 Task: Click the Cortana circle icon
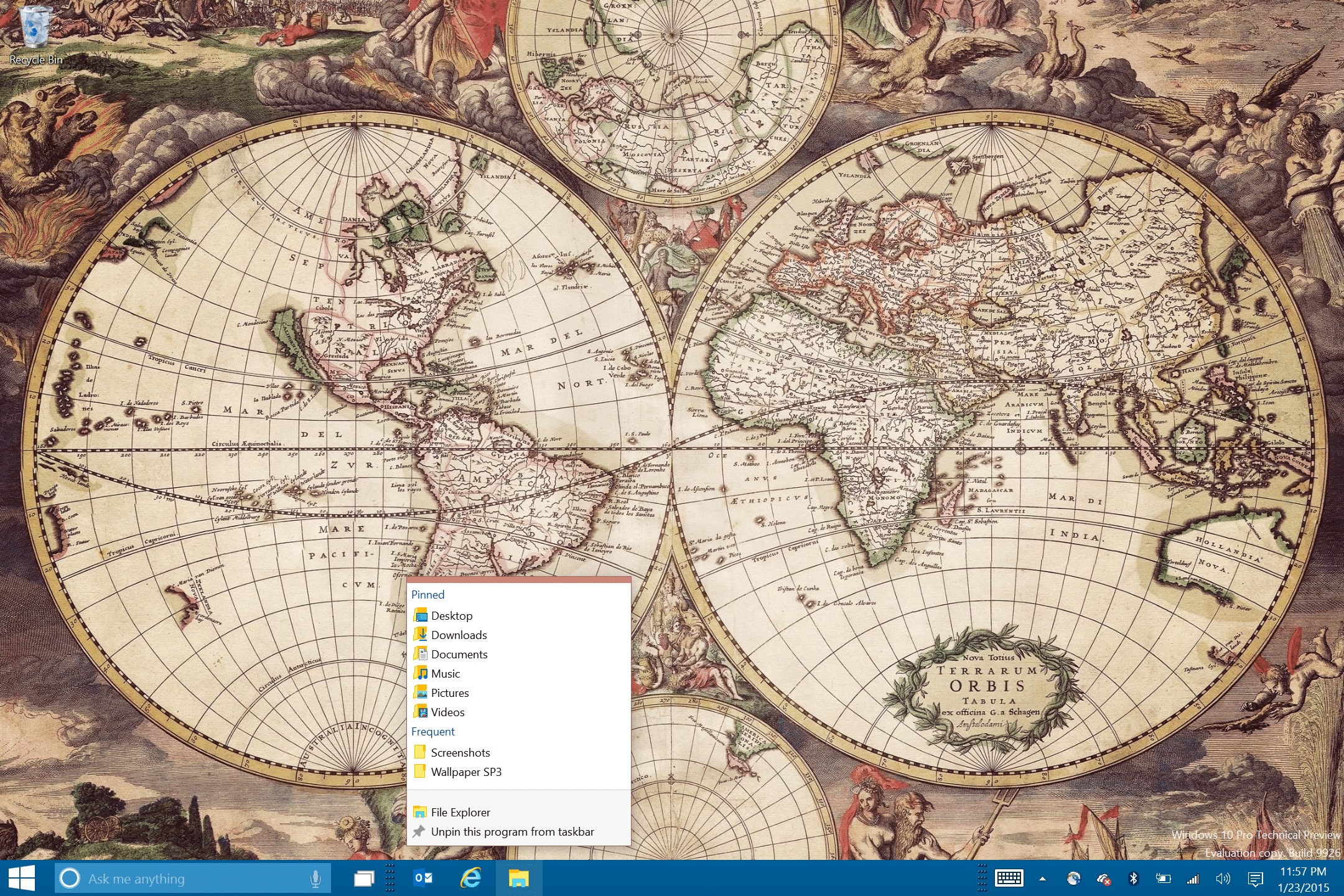[x=70, y=879]
